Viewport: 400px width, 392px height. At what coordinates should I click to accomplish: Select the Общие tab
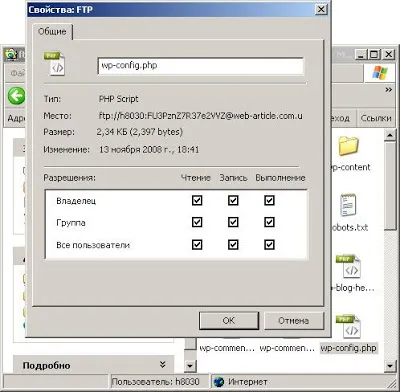tap(52, 32)
